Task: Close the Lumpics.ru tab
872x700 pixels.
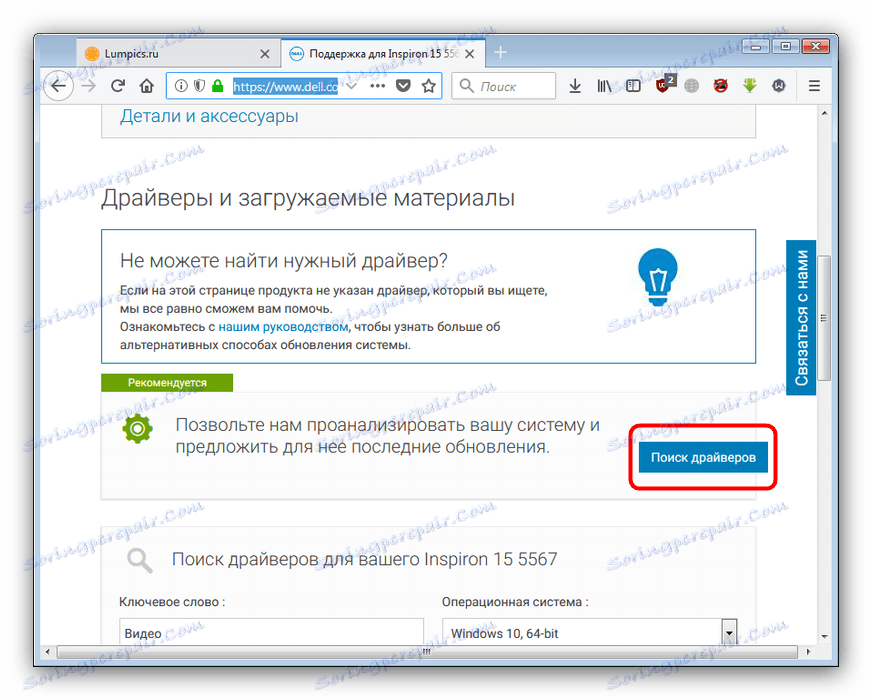Action: tap(265, 54)
